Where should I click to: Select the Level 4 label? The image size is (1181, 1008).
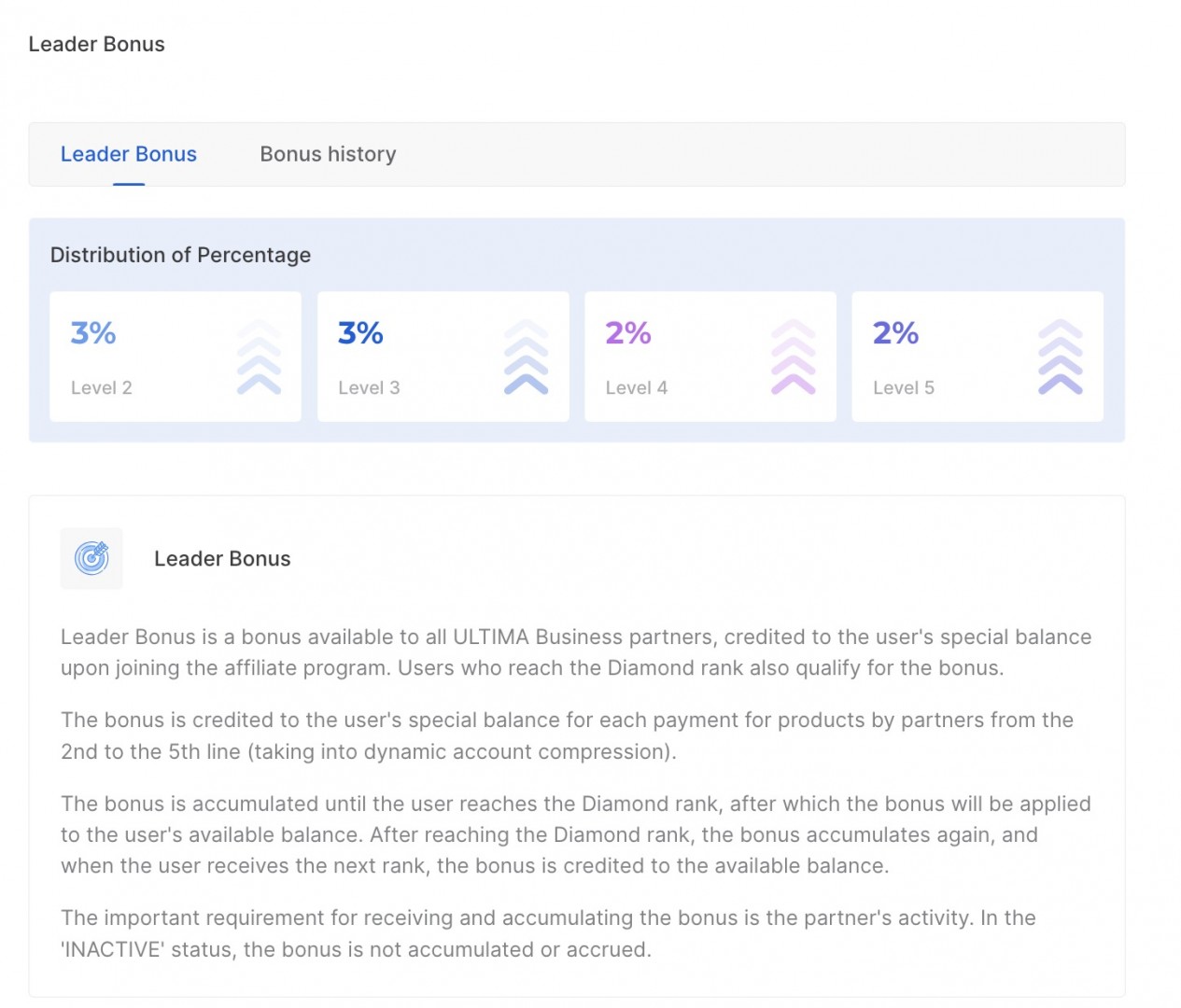[x=637, y=388]
